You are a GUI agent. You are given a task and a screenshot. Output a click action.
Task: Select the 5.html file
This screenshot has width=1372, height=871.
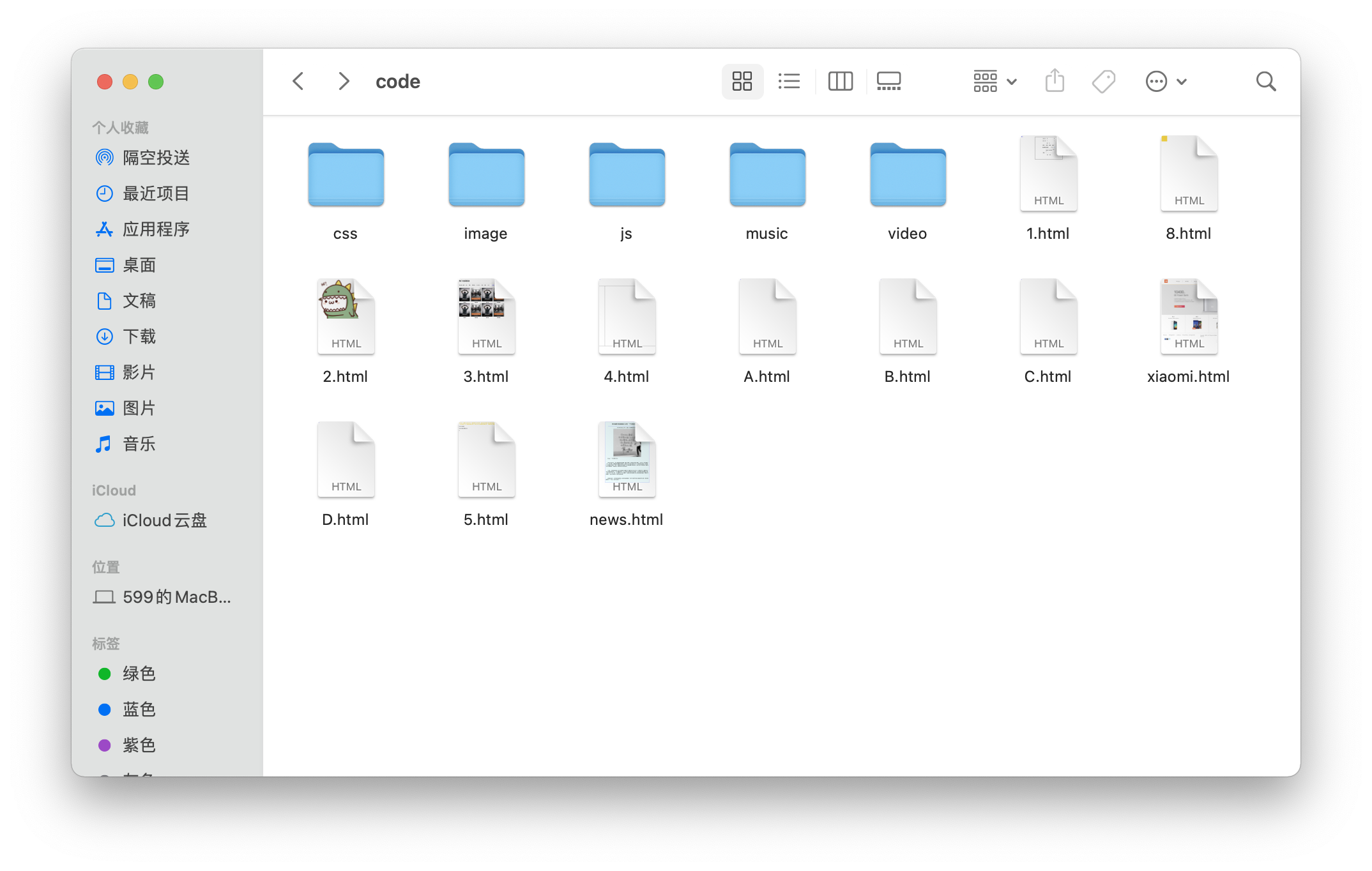pos(486,459)
